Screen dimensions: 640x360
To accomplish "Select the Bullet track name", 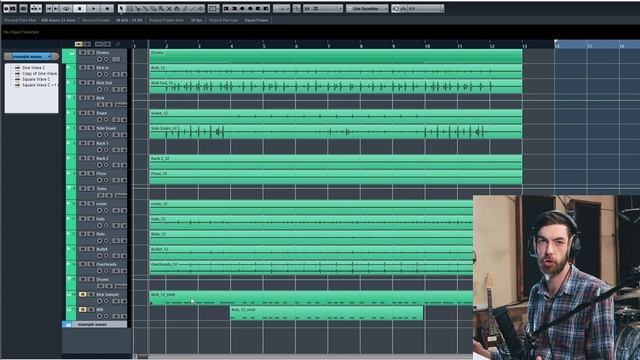I will (102, 249).
